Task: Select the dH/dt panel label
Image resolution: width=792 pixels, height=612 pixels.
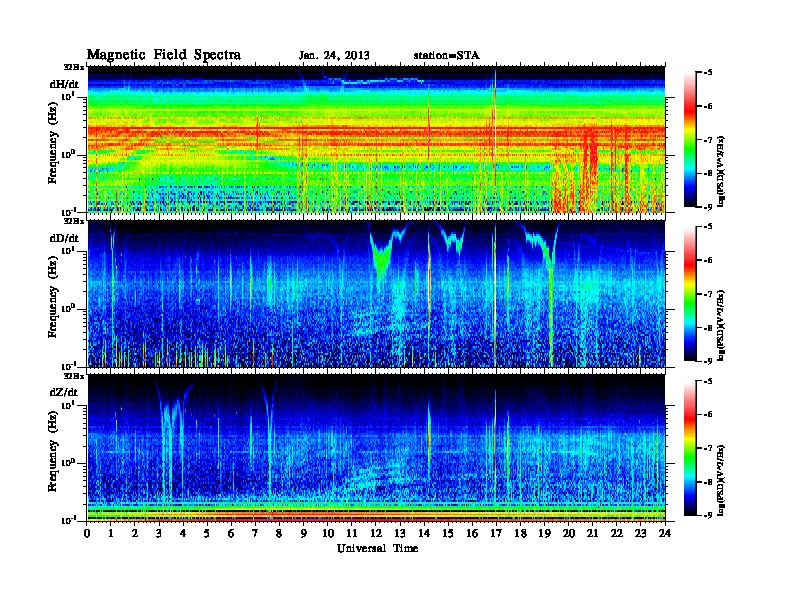Action: point(64,84)
